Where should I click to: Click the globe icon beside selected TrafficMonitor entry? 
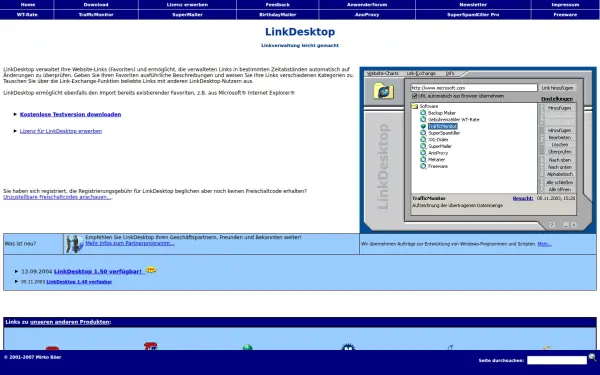coord(423,126)
